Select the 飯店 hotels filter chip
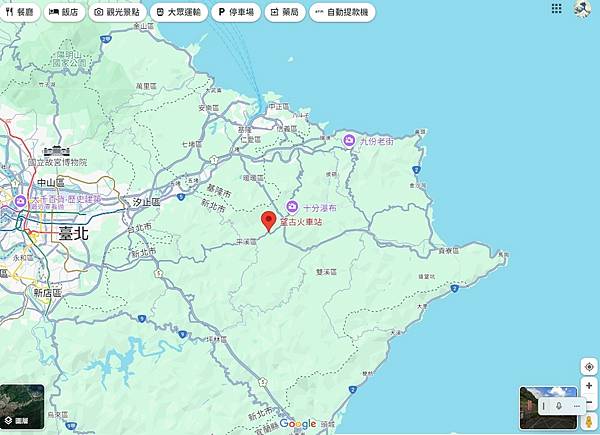 [x=64, y=12]
